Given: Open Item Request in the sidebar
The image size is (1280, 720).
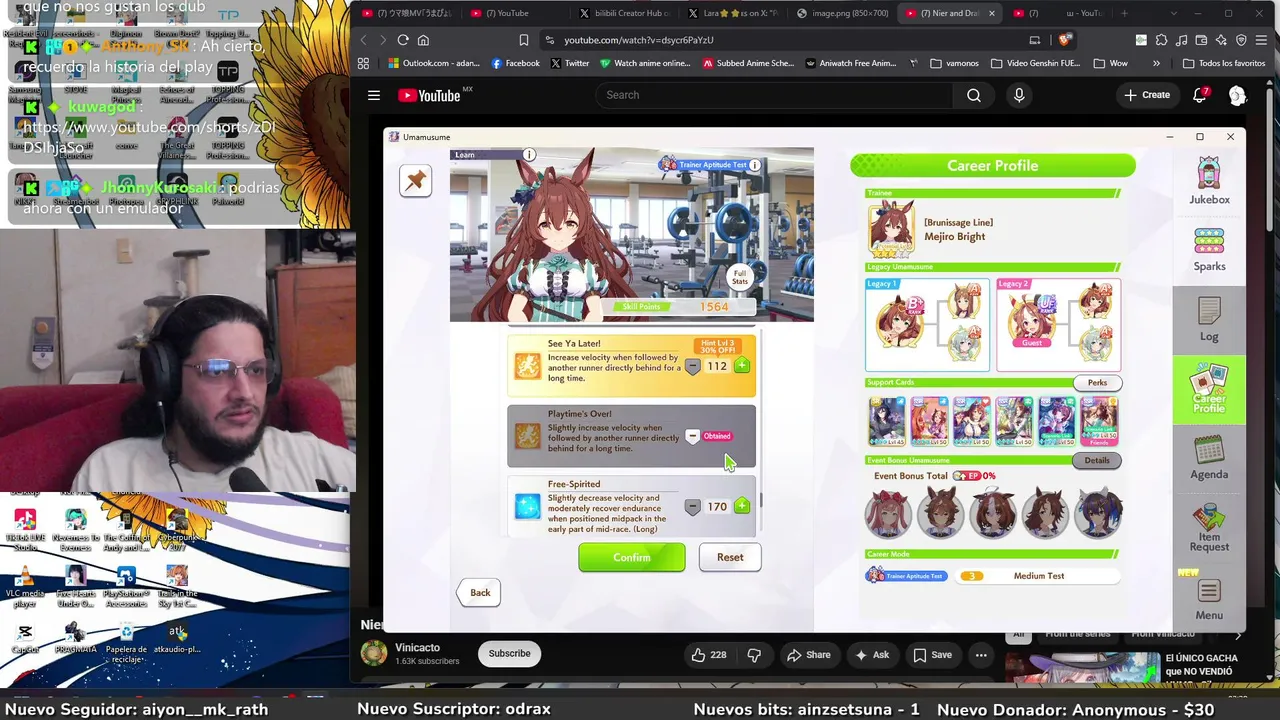Looking at the screenshot, I should click(1209, 529).
